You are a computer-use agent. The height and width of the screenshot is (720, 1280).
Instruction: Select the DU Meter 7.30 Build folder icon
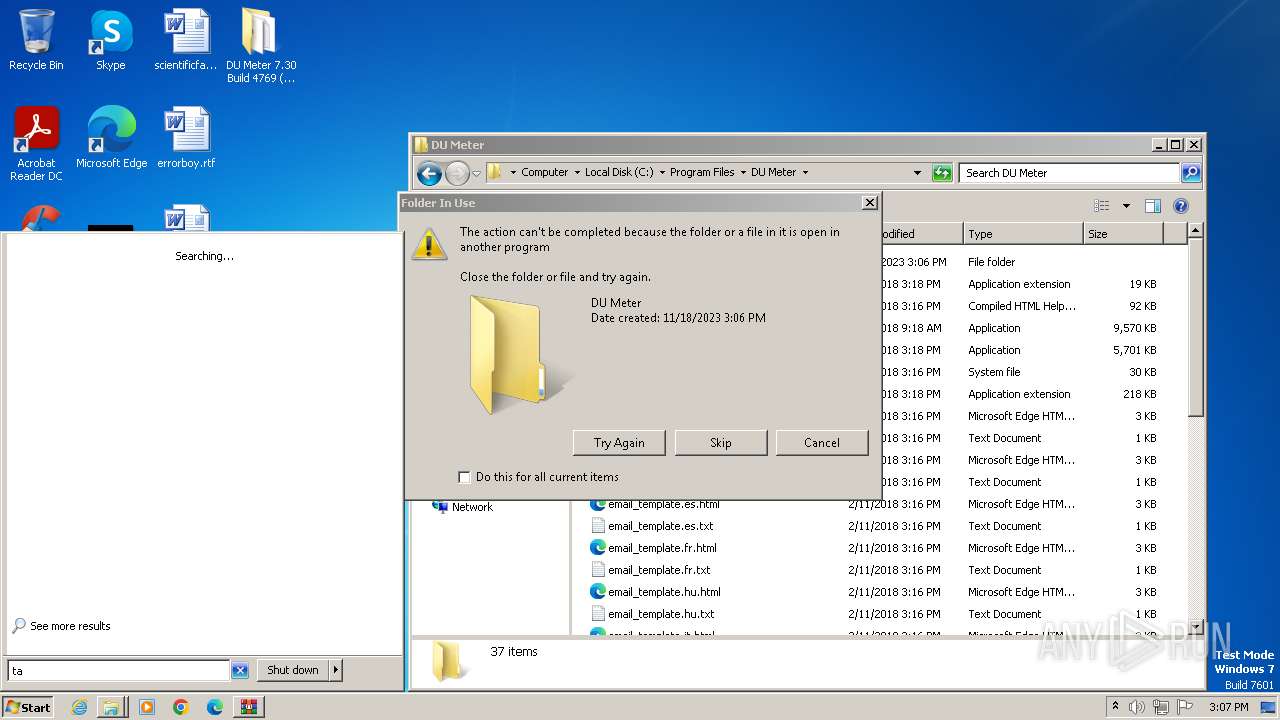pyautogui.click(x=260, y=46)
